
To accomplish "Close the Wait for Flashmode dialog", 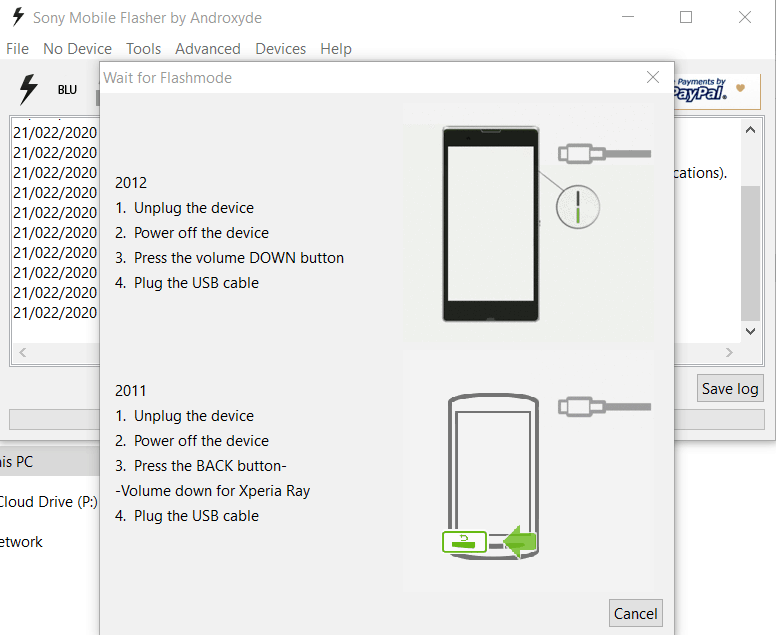I will (x=653, y=77).
